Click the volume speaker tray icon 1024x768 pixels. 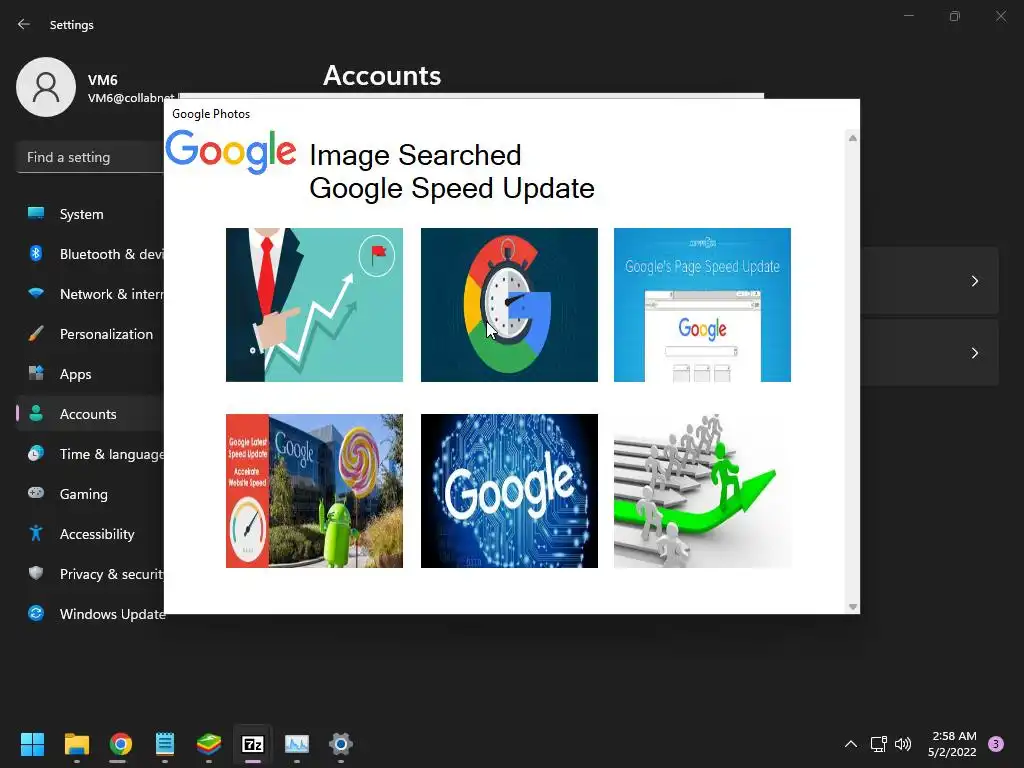tap(903, 744)
